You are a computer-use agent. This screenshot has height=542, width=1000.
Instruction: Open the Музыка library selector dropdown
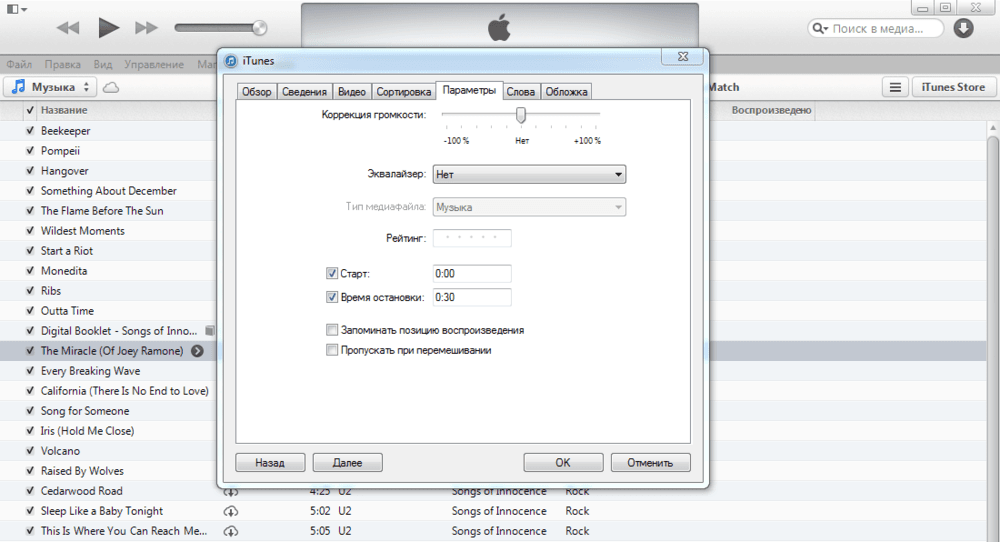tap(50, 87)
